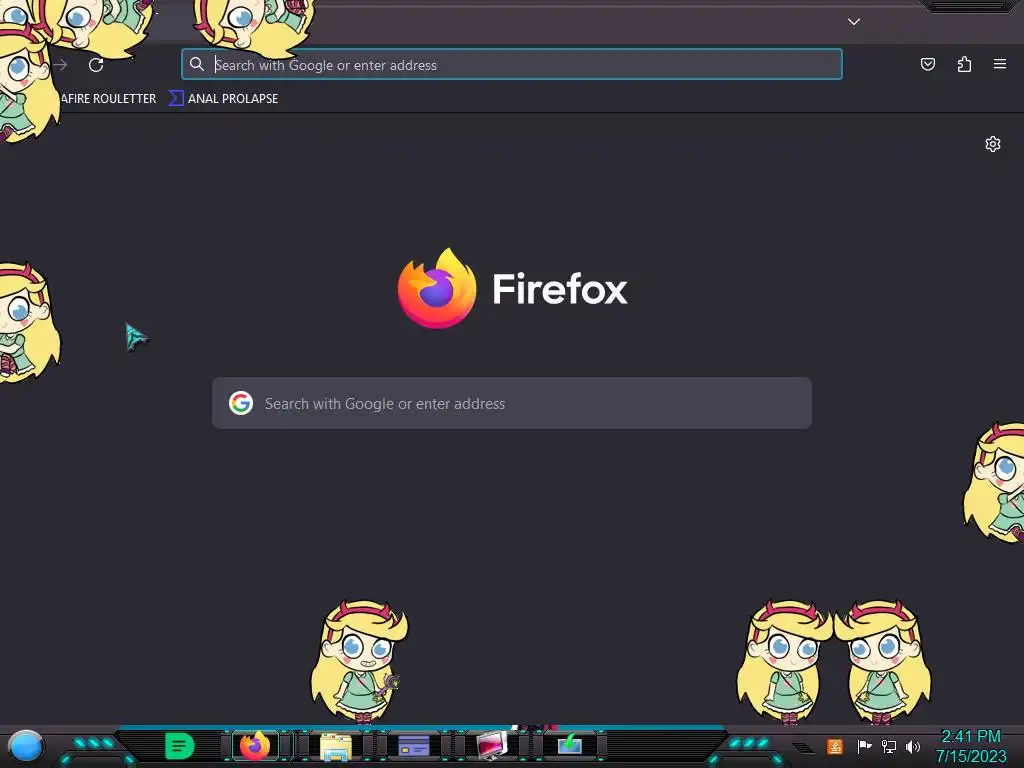Viewport: 1024px width, 768px height.
Task: Open the Save to Pocket button
Action: [x=927, y=64]
